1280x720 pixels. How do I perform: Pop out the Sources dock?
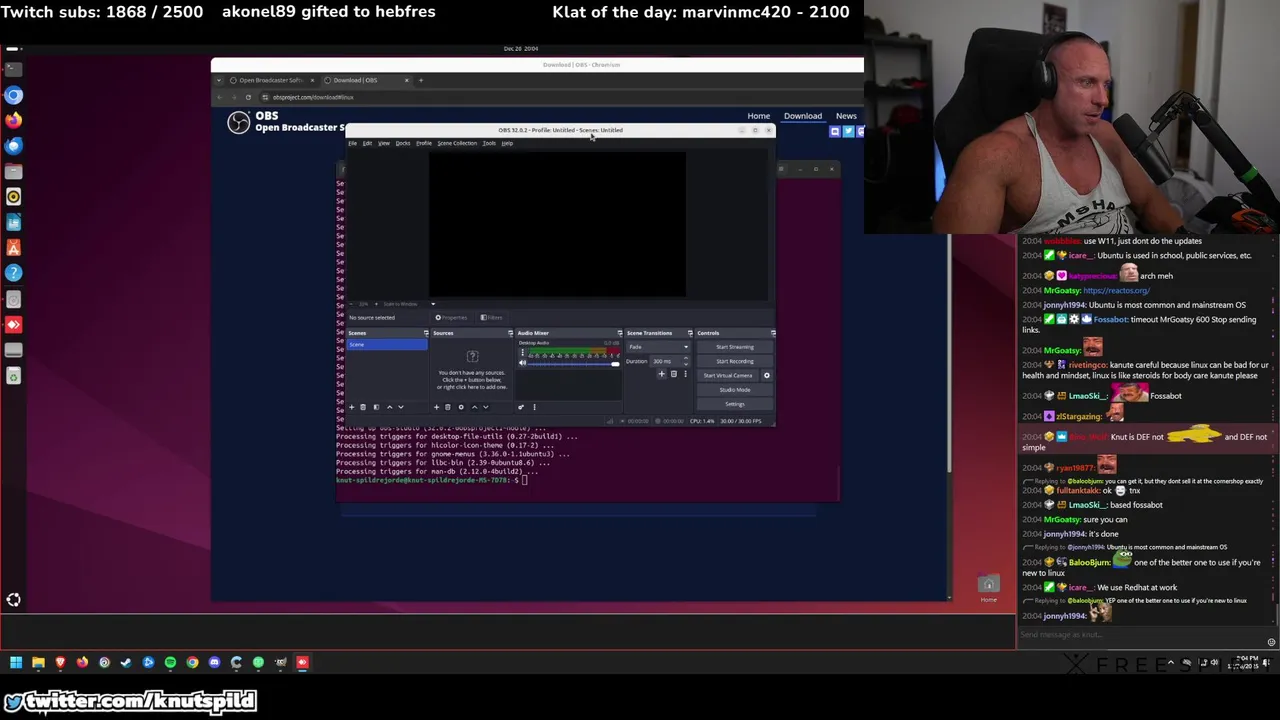pyautogui.click(x=510, y=333)
